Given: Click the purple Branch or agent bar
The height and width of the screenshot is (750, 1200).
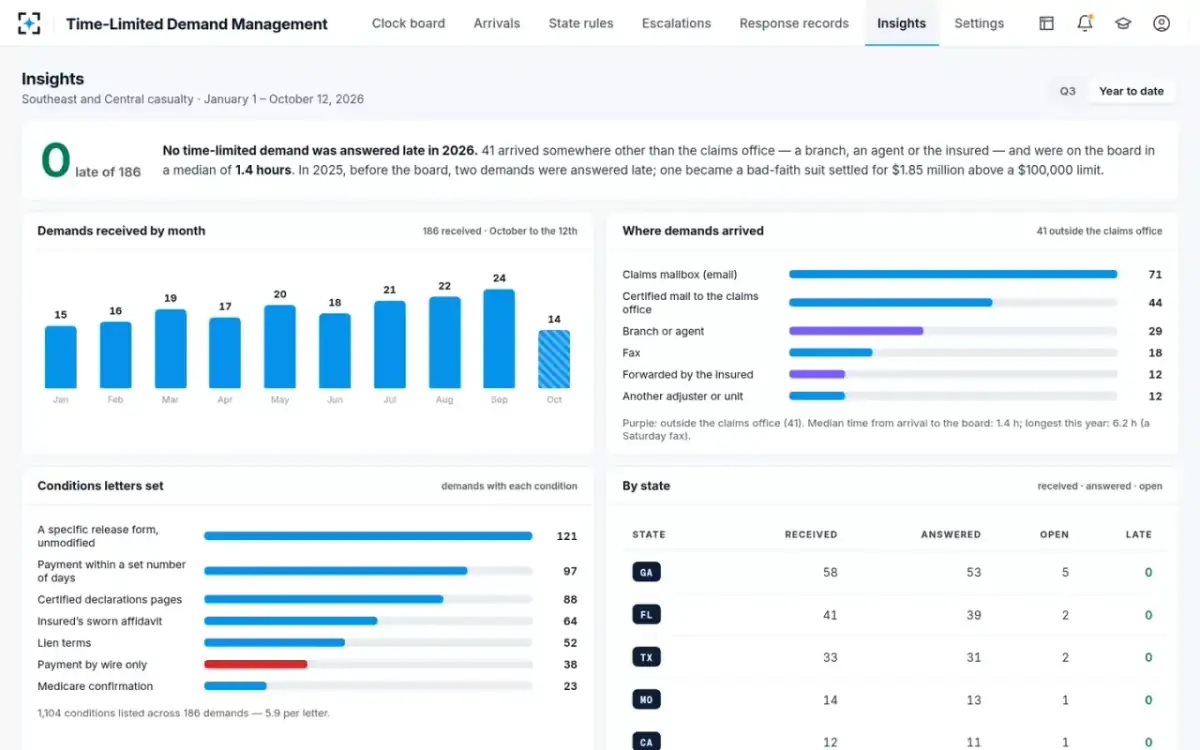Looking at the screenshot, I should 856,331.
